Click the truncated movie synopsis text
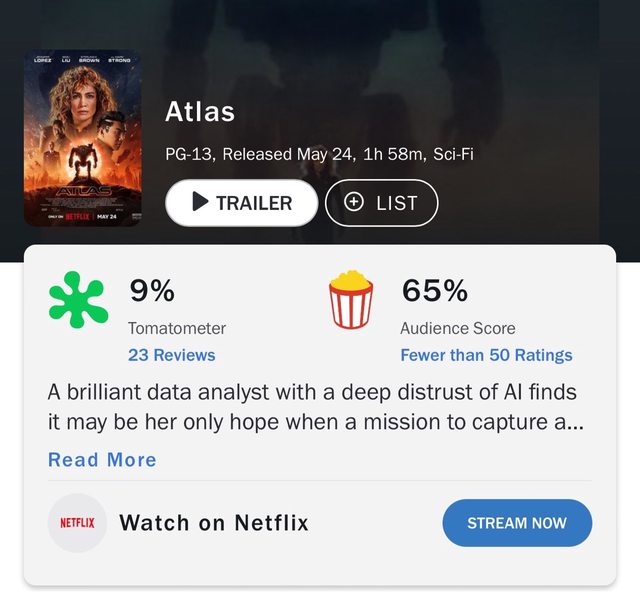Image resolution: width=640 pixels, height=596 pixels. 316,407
